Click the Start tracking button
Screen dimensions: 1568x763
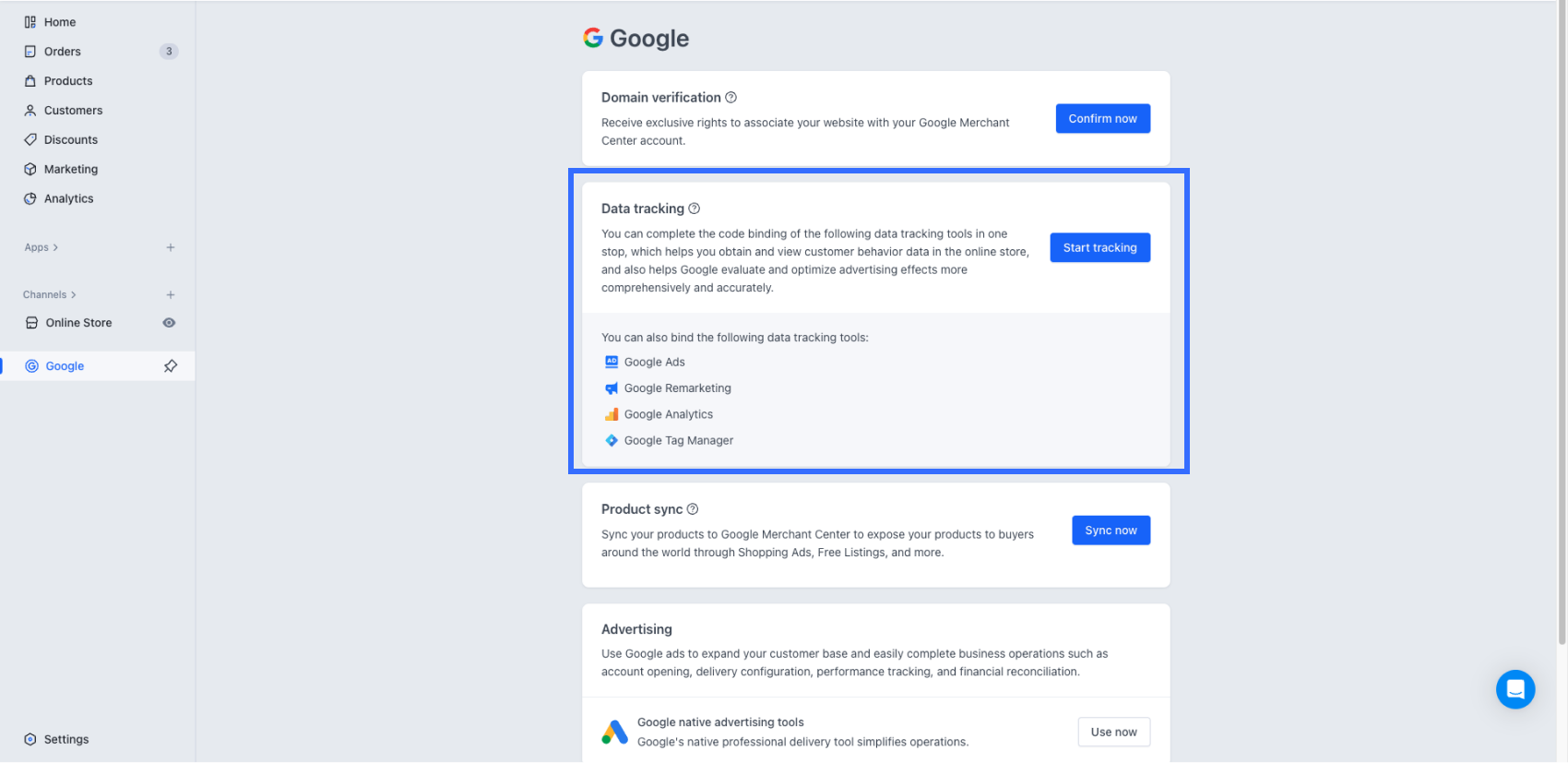click(x=1099, y=247)
